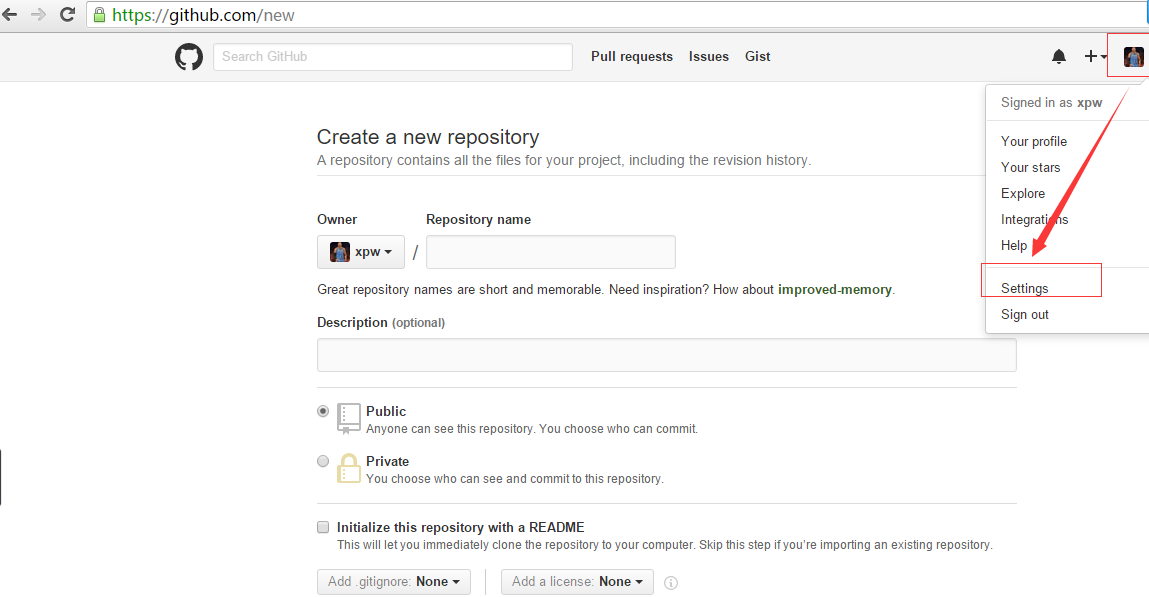Click the Owner label
This screenshot has width=1149, height=597.
point(337,219)
